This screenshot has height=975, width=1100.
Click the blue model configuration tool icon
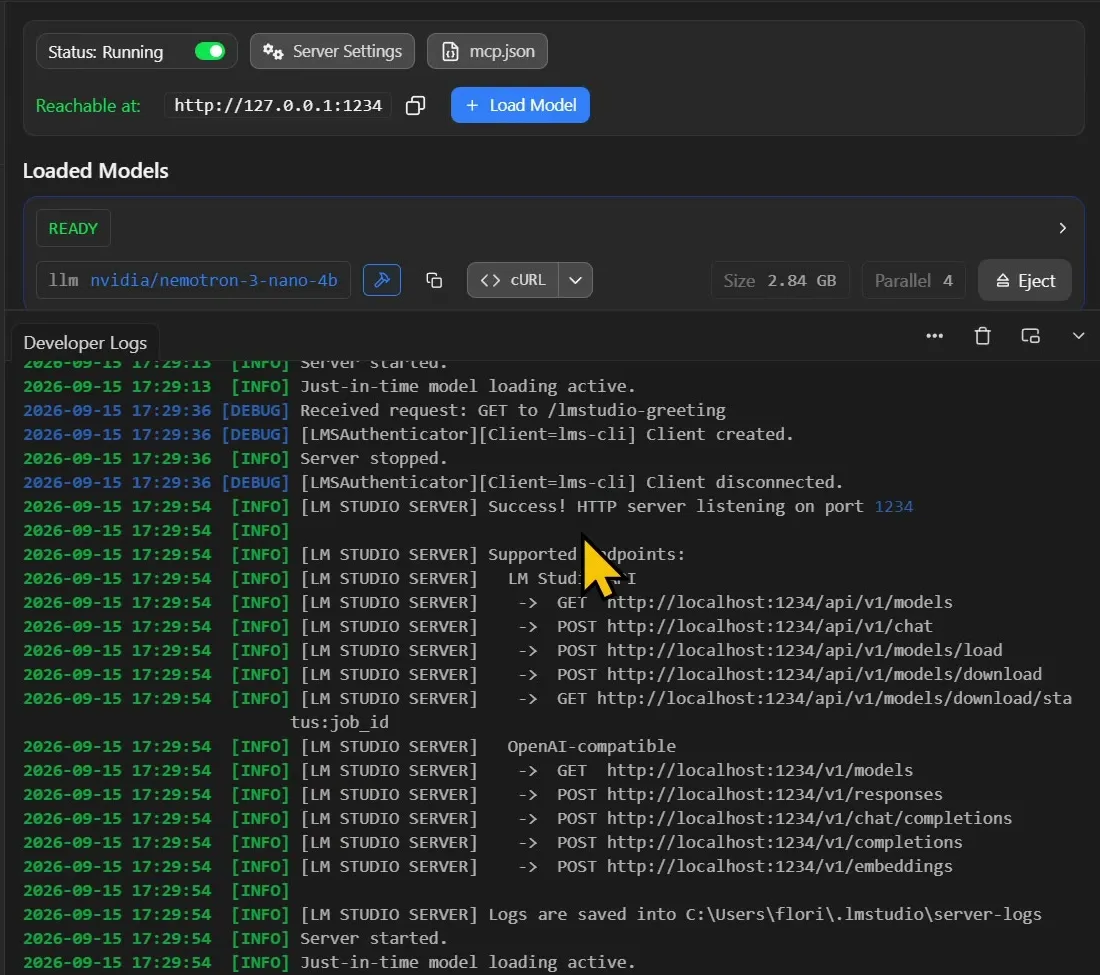click(x=382, y=280)
